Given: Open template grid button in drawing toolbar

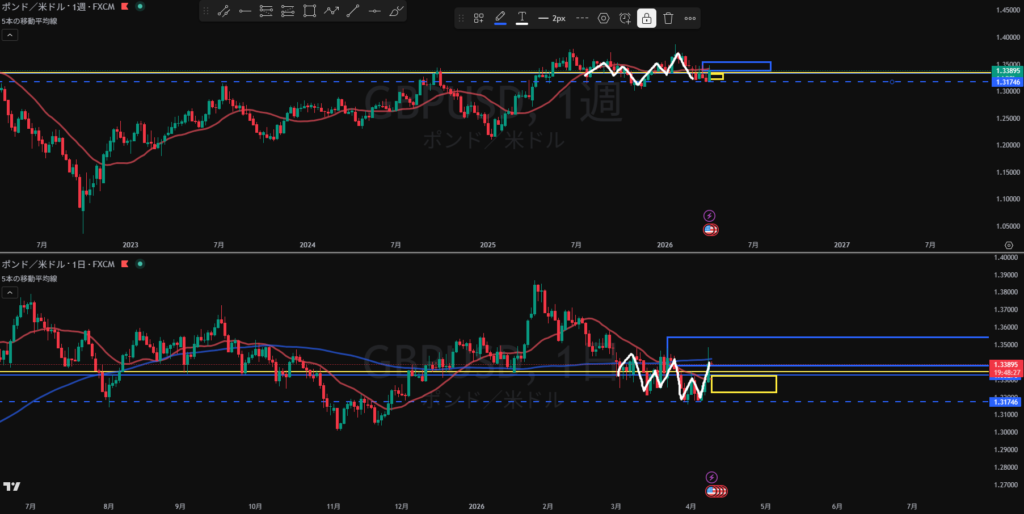Looking at the screenshot, I should point(479,18).
